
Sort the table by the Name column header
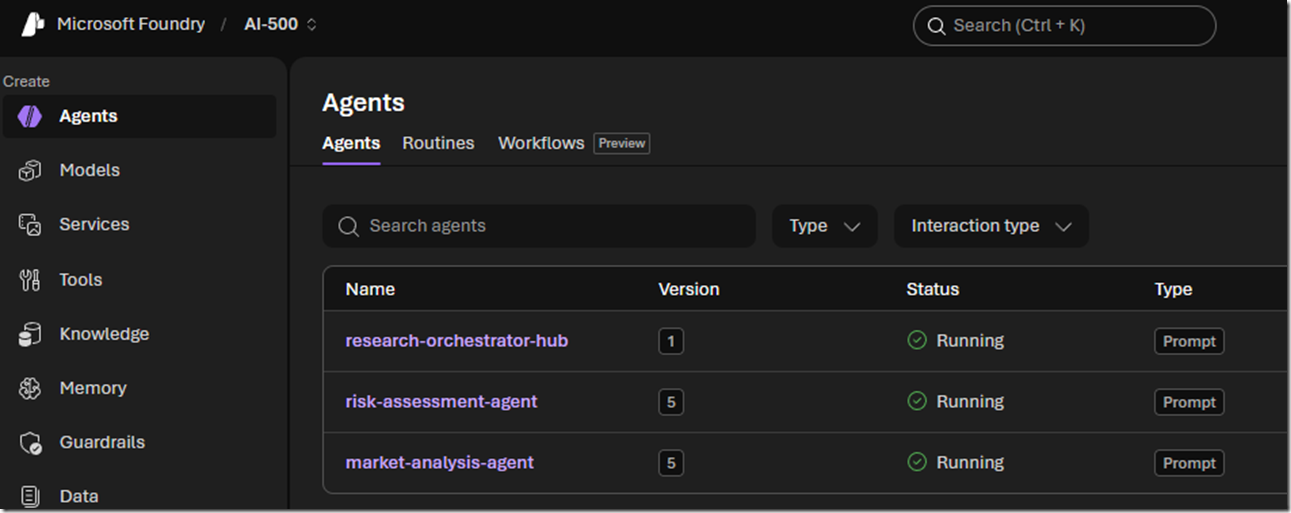pos(370,289)
